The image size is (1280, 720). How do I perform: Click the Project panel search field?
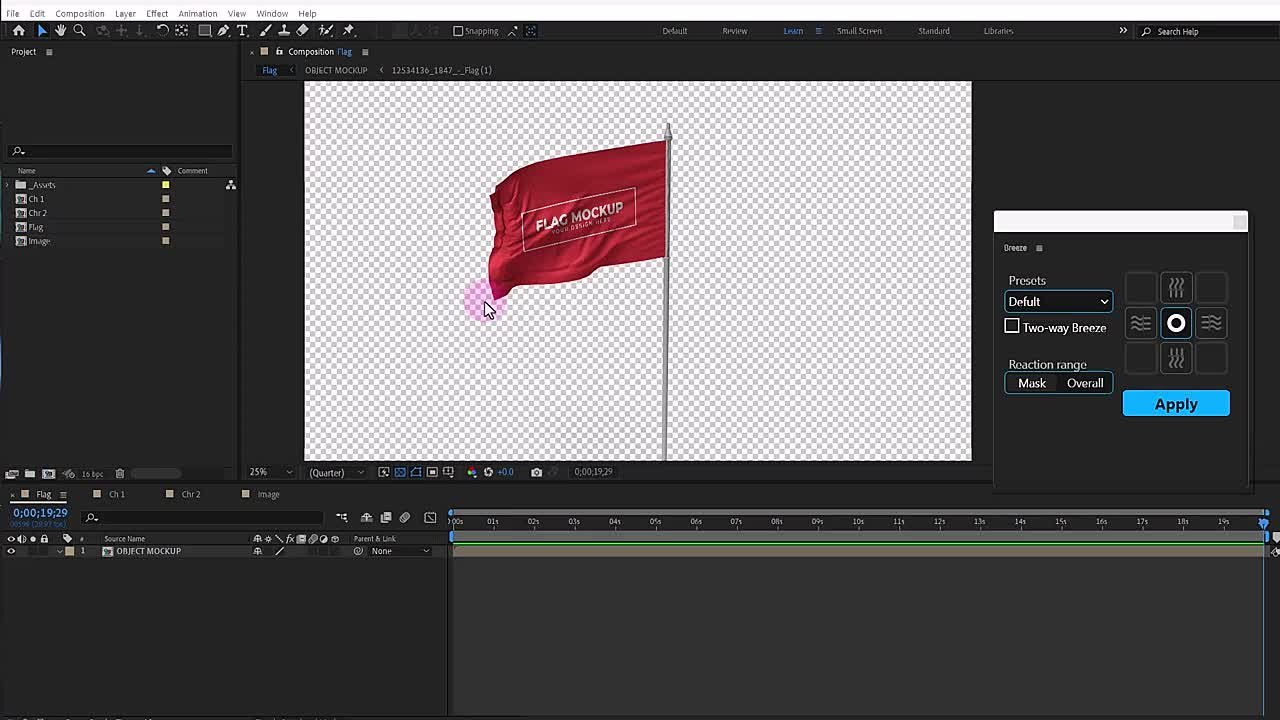pos(120,151)
